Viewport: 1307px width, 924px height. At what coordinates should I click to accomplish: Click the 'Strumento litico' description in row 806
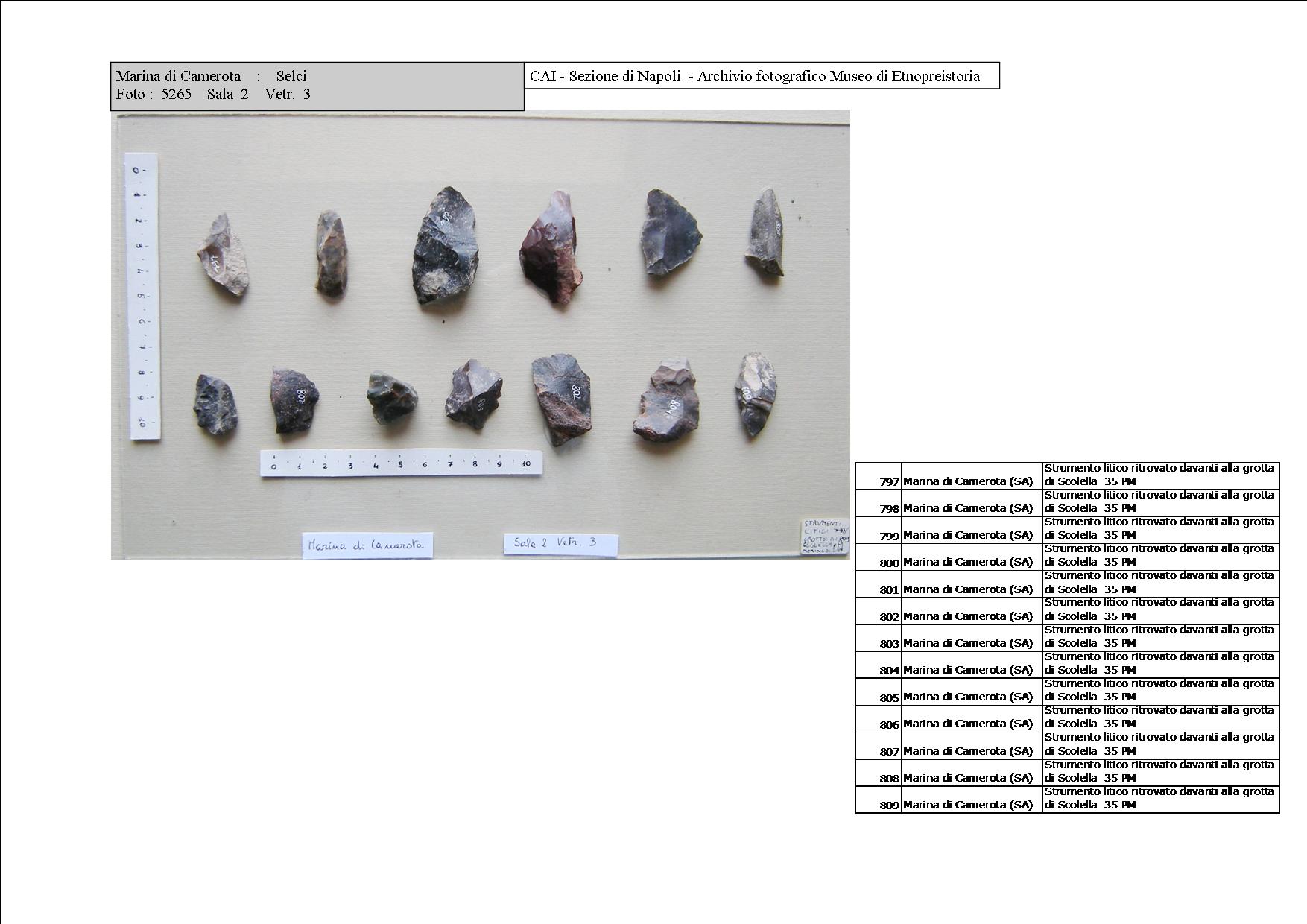pyautogui.click(x=1159, y=718)
